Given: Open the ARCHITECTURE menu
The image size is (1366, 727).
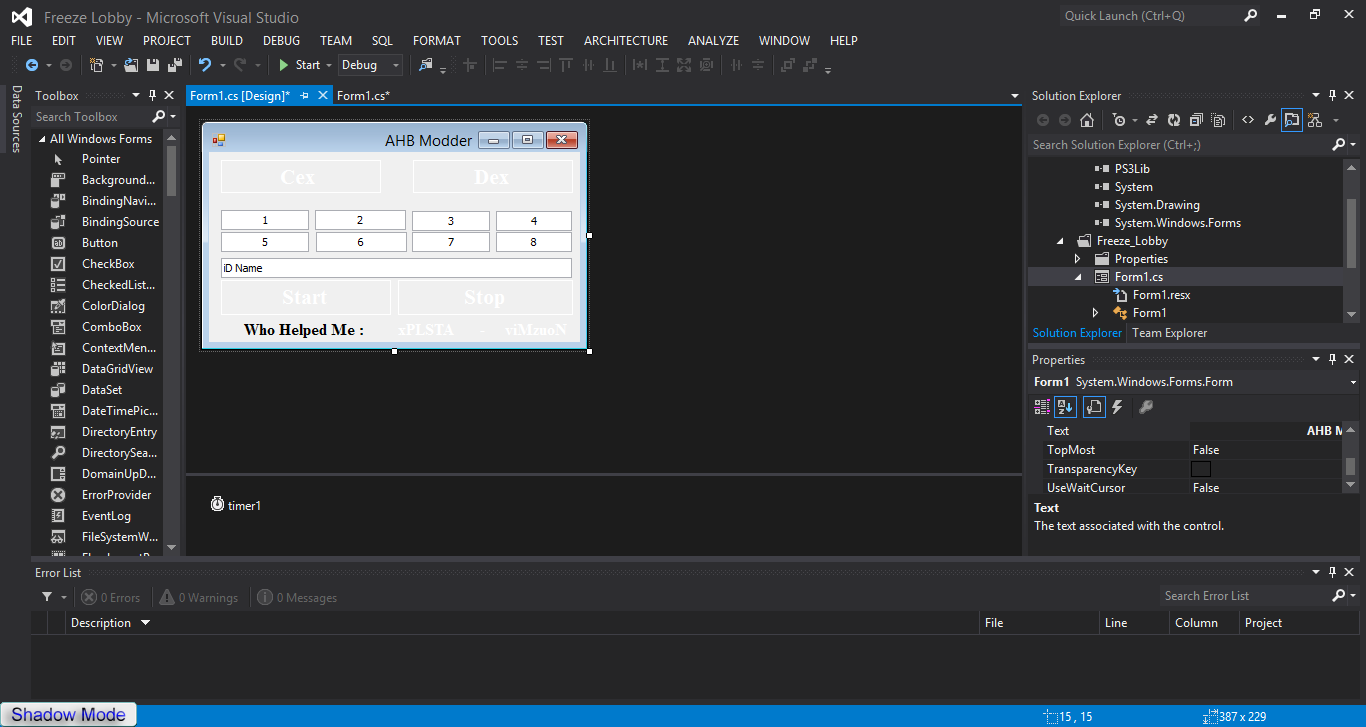Looking at the screenshot, I should 626,41.
